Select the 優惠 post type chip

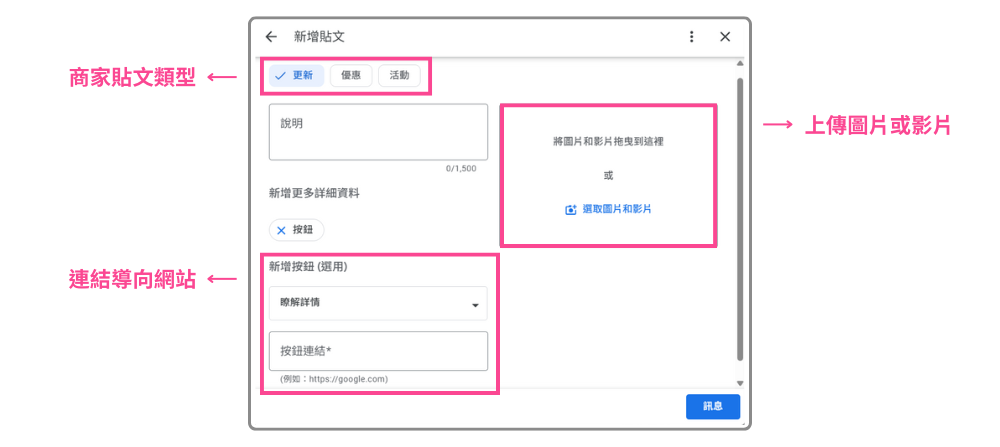tap(351, 75)
